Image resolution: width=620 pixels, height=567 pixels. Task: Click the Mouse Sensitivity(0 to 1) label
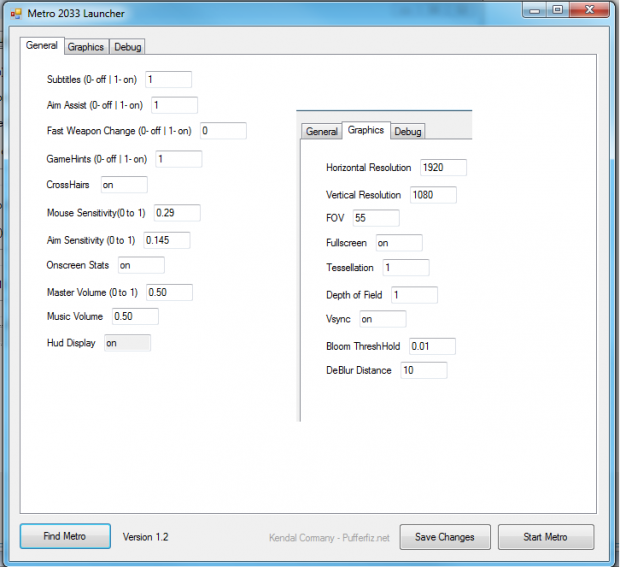click(x=96, y=213)
